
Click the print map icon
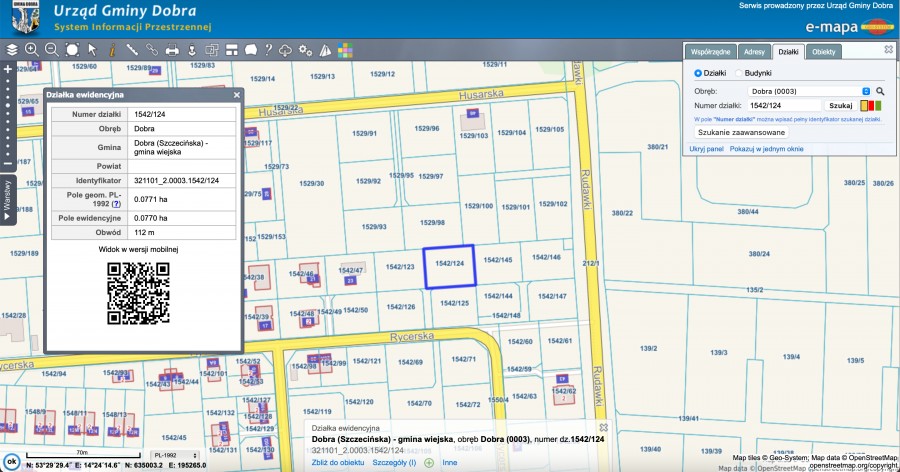[172, 49]
